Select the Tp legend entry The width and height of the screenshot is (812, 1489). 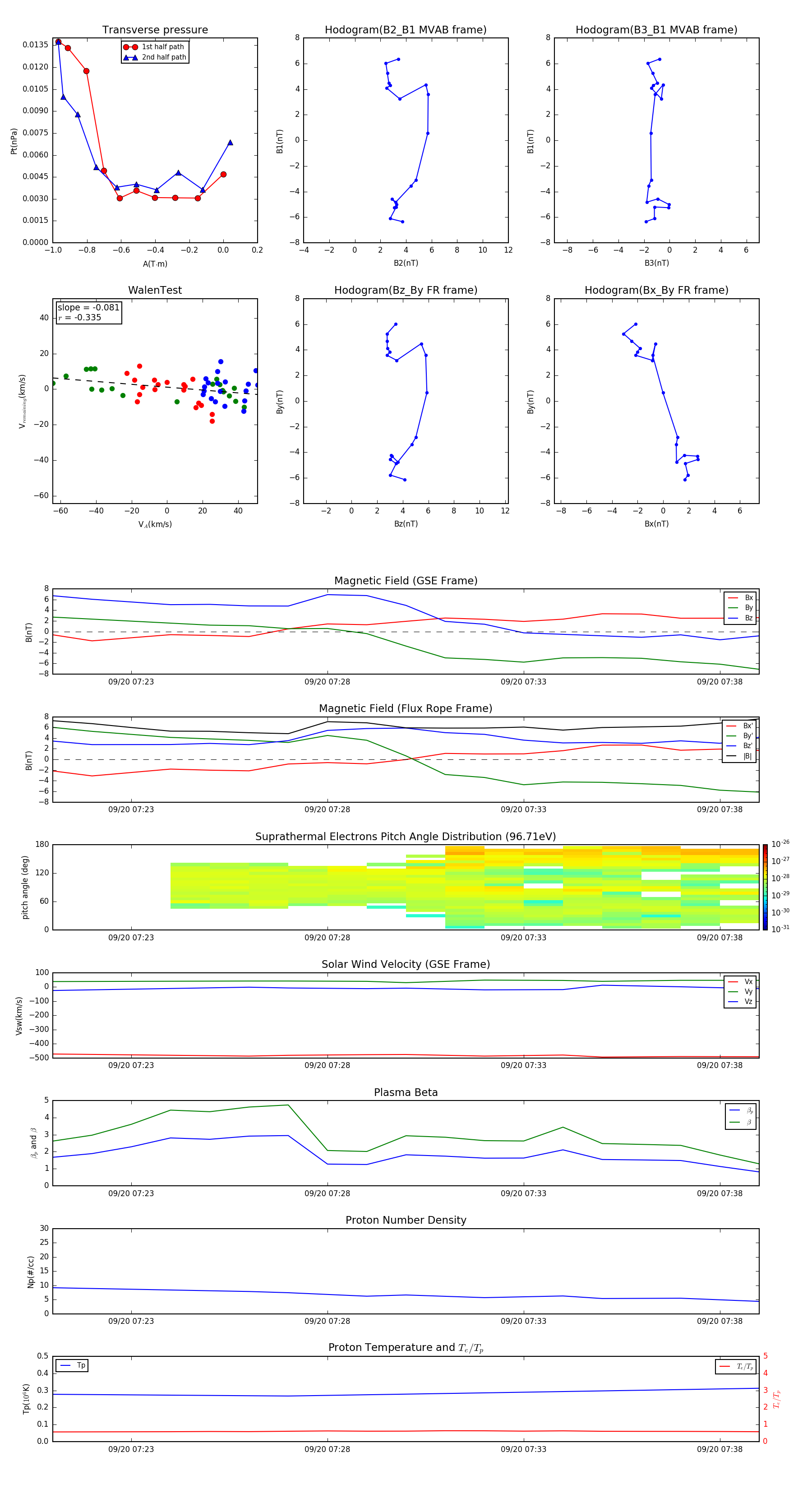[x=72, y=1366]
